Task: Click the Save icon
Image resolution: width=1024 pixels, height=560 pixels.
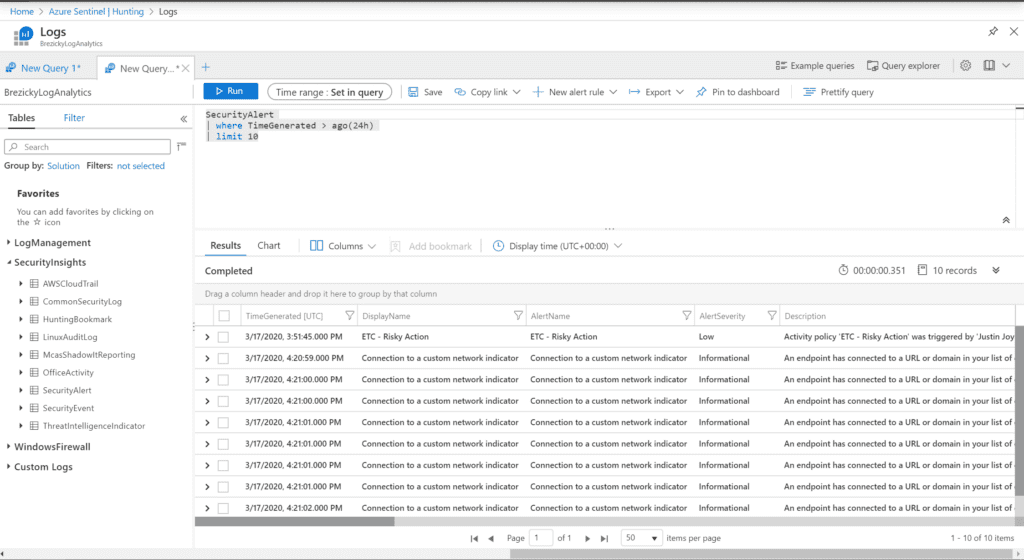Action: click(413, 92)
